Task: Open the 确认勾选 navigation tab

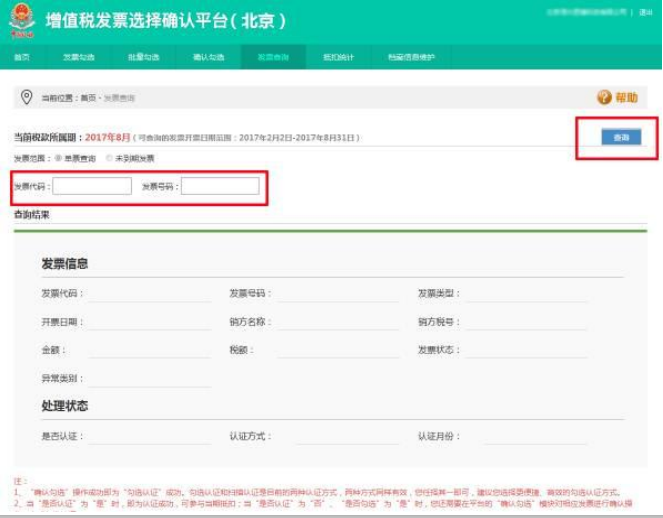Action: coord(208,57)
